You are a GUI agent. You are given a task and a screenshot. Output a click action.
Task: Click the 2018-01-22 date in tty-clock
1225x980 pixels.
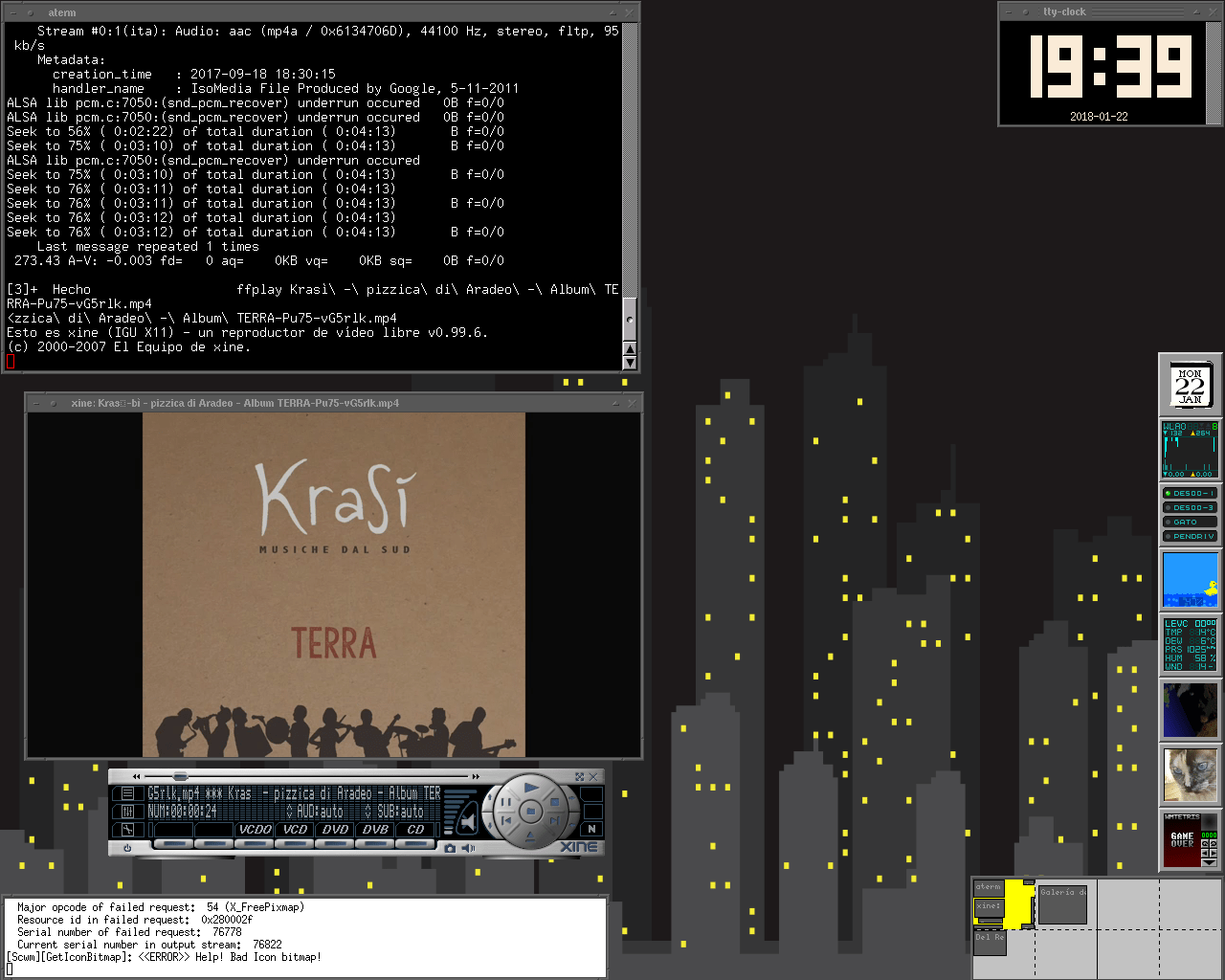click(1099, 117)
